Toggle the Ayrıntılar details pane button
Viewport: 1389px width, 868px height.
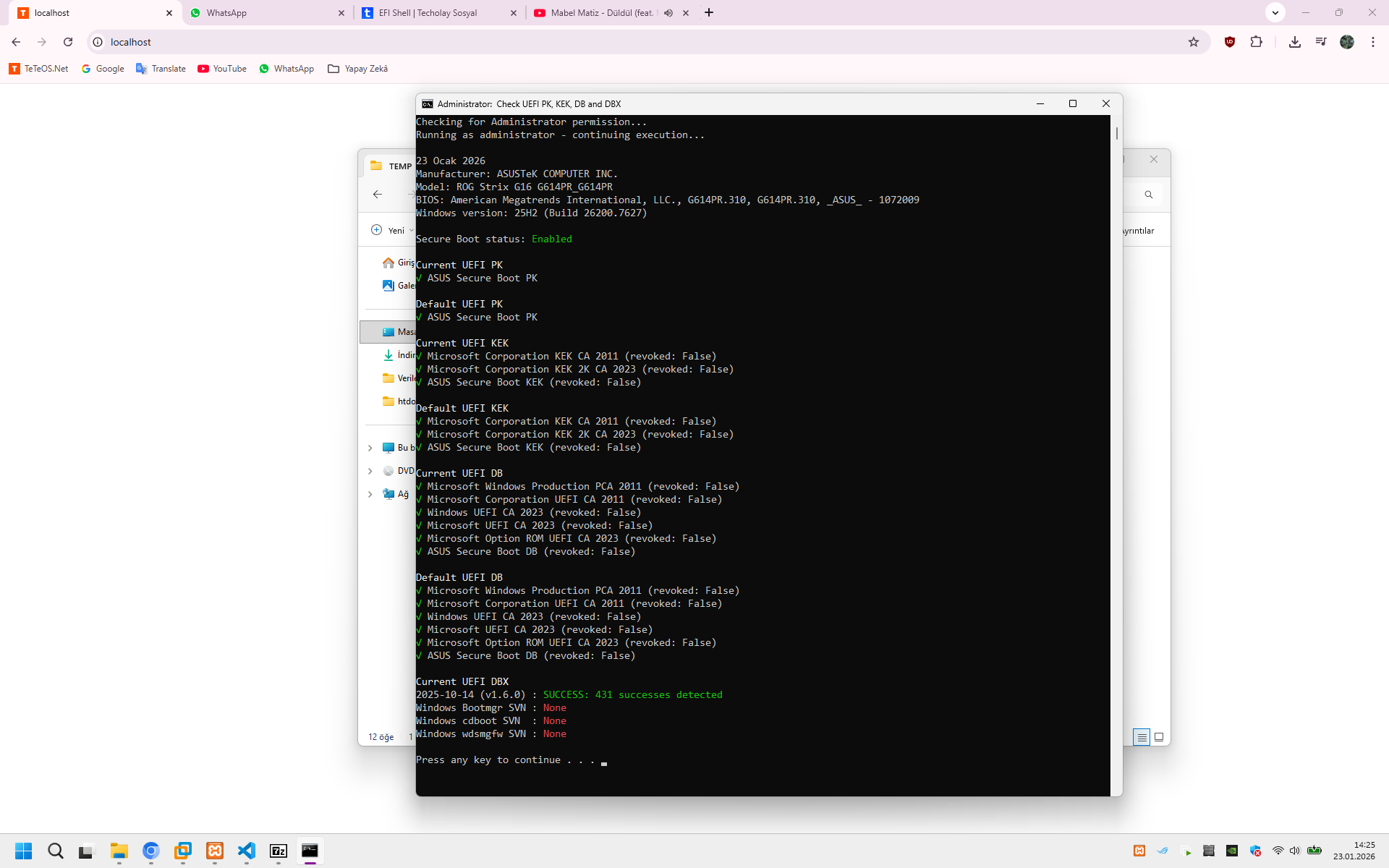click(x=1139, y=231)
